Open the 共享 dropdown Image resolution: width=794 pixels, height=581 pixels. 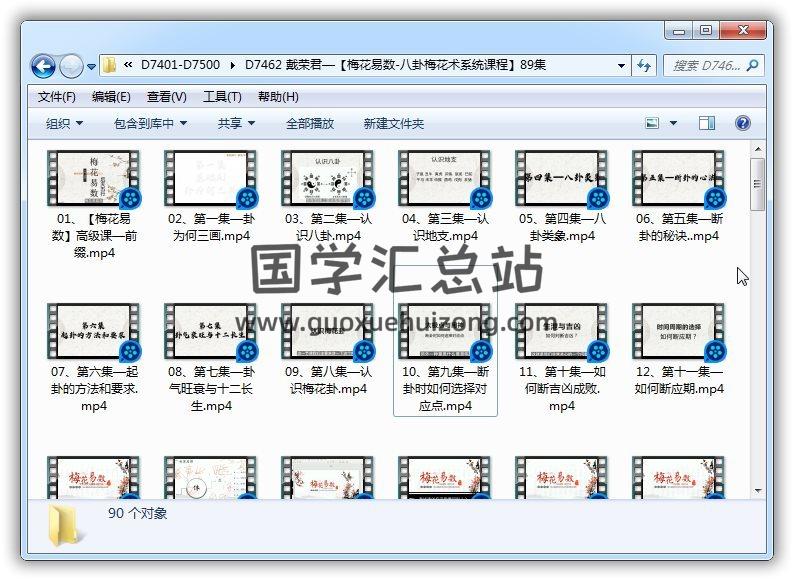(x=236, y=124)
